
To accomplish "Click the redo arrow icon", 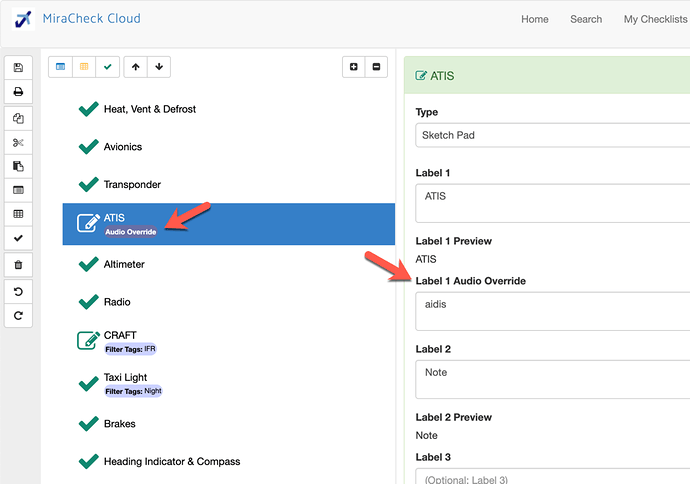I will (x=18, y=315).
